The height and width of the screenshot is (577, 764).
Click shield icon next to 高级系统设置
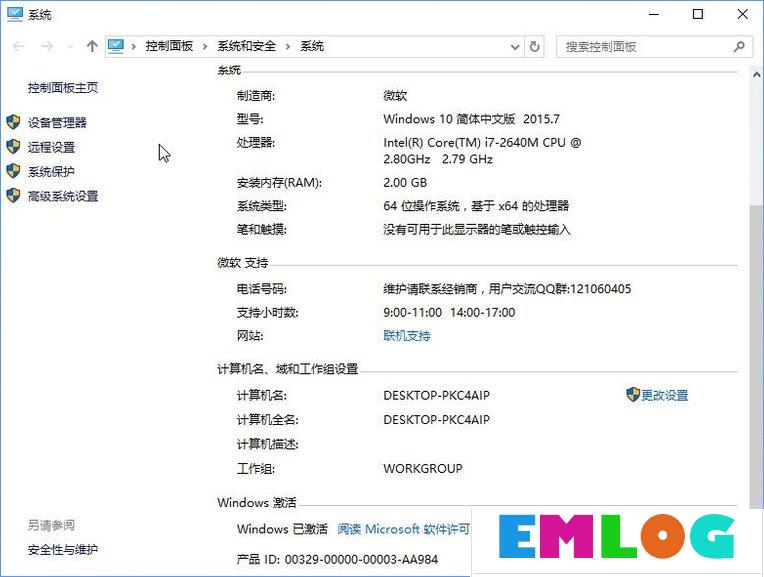[13, 195]
